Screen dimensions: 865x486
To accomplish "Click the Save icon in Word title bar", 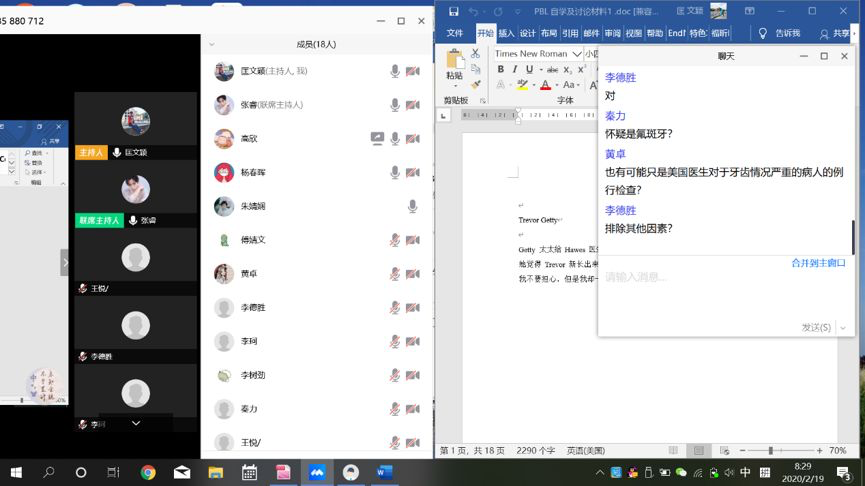I will [453, 12].
